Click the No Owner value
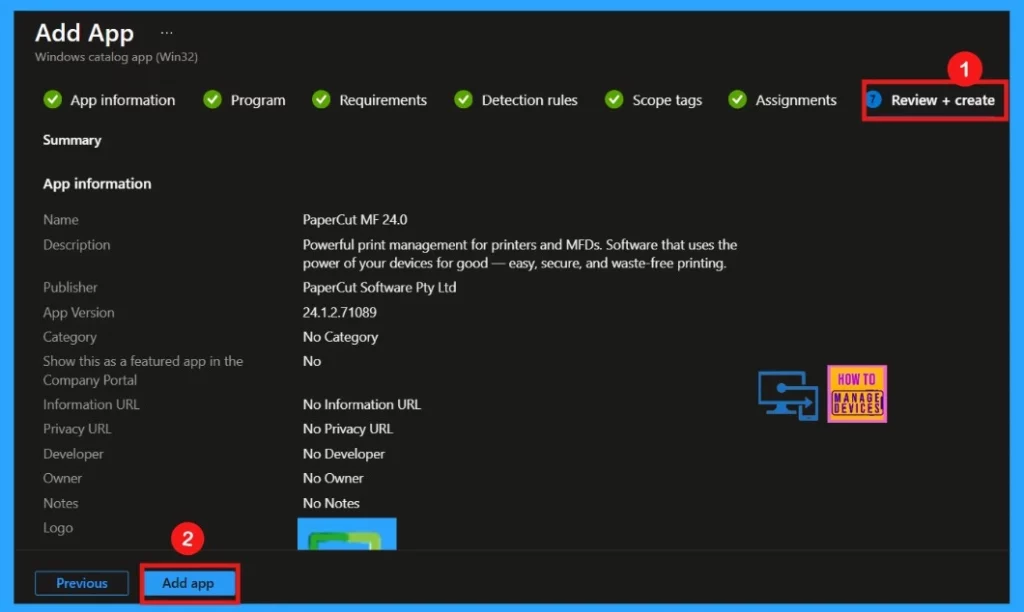 coord(333,478)
